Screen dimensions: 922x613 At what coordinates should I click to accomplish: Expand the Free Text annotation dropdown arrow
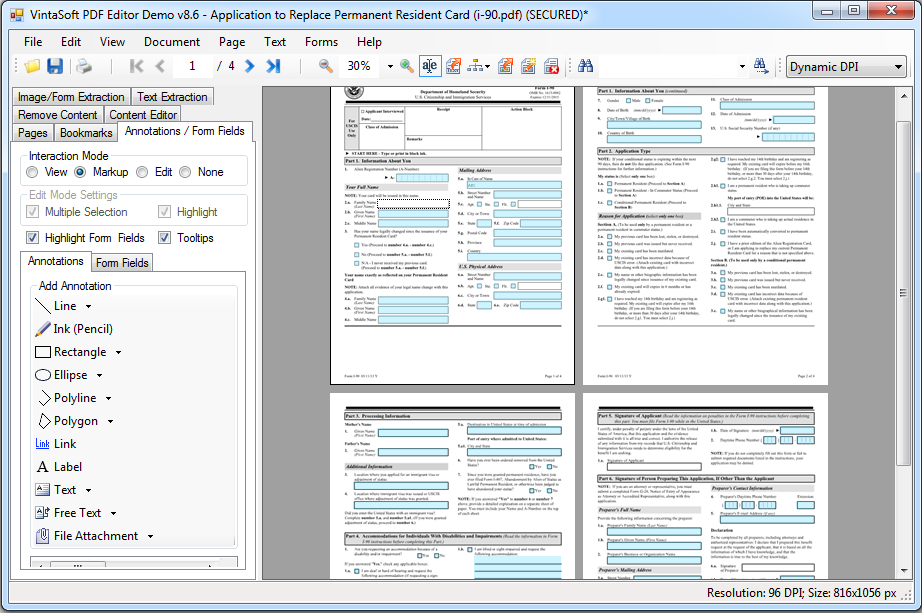[113, 513]
